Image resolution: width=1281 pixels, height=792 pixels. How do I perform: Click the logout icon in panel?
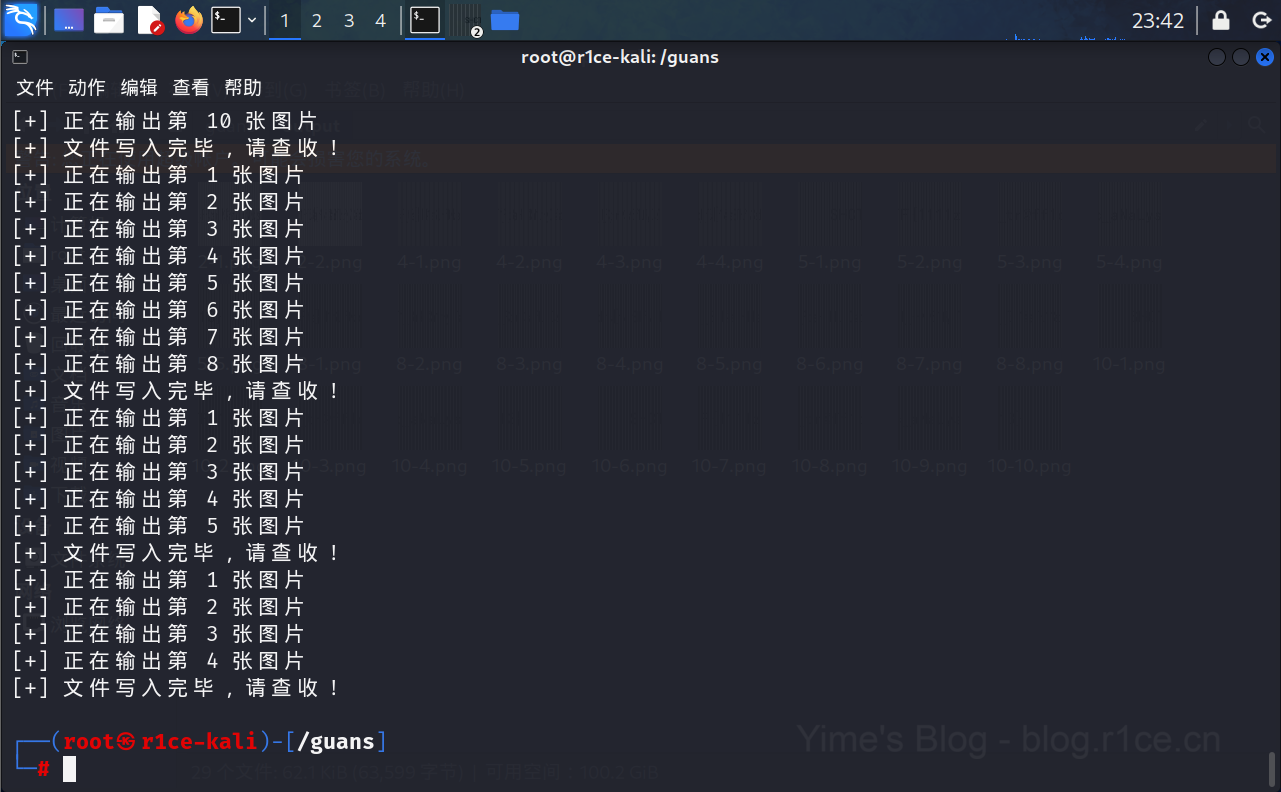pyautogui.click(x=1261, y=20)
